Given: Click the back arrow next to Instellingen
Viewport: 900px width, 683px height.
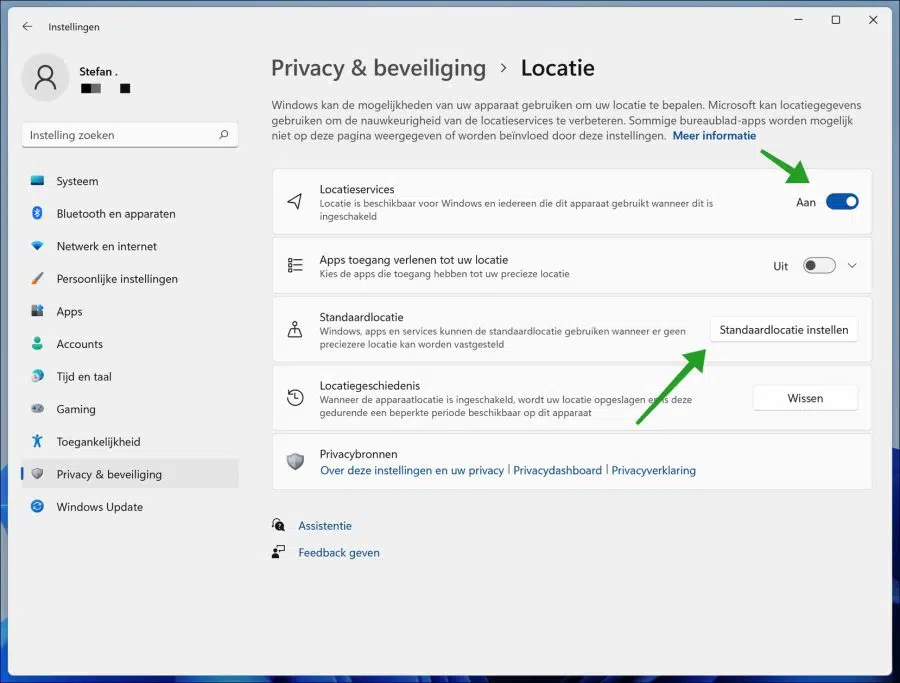Looking at the screenshot, I should click(27, 26).
